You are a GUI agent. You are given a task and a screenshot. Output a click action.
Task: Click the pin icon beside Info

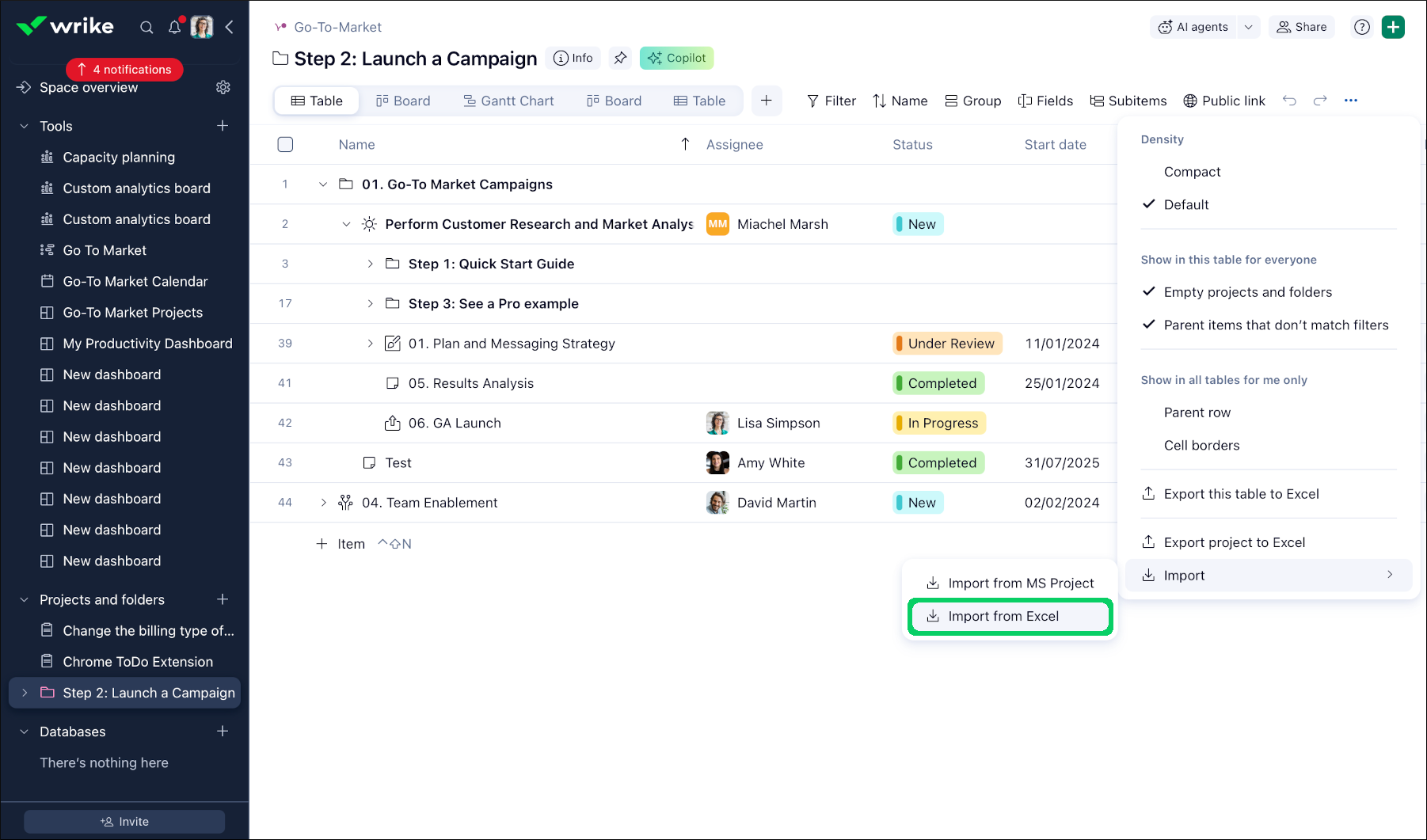(620, 58)
